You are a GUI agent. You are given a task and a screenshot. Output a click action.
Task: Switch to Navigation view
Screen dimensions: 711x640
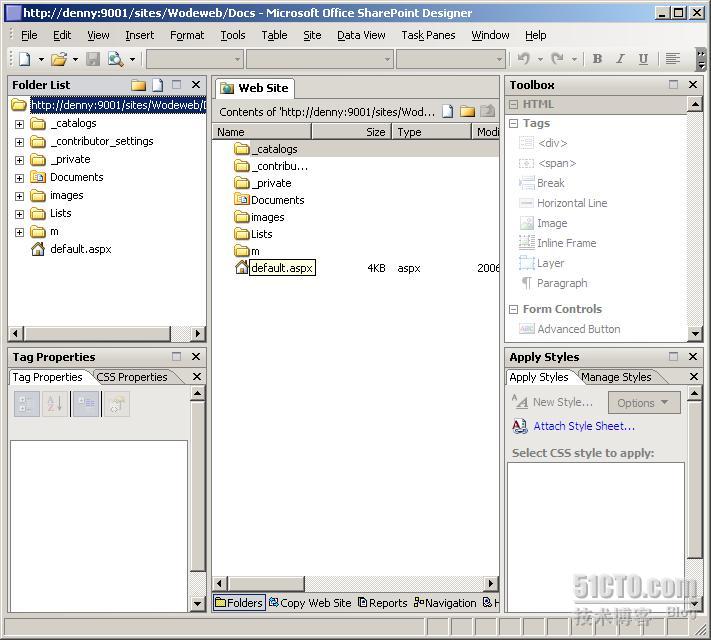pos(445,603)
